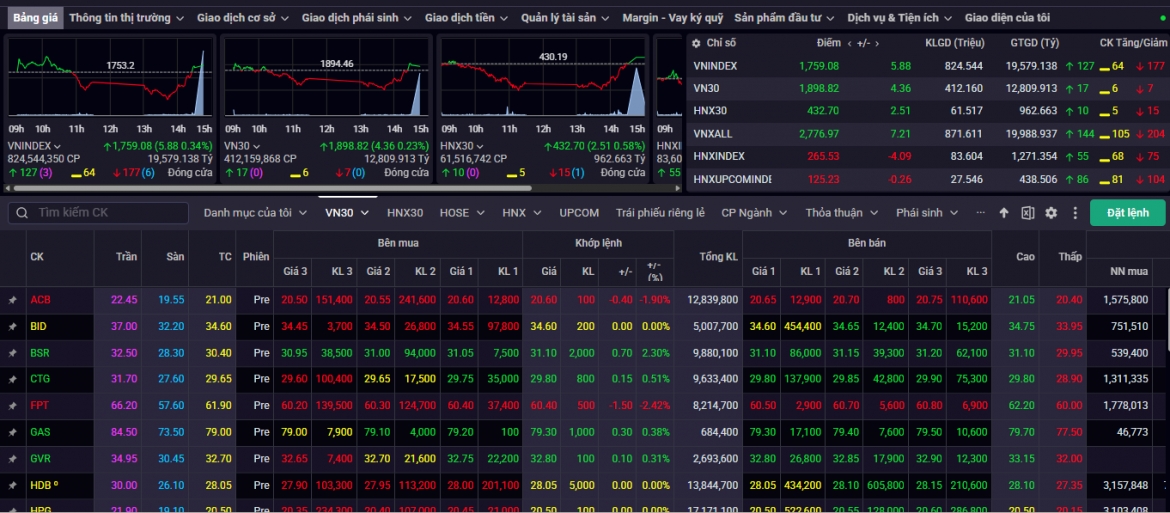The image size is (1170, 513).
Task: Select the Bảng giá tab
Action: point(34,17)
